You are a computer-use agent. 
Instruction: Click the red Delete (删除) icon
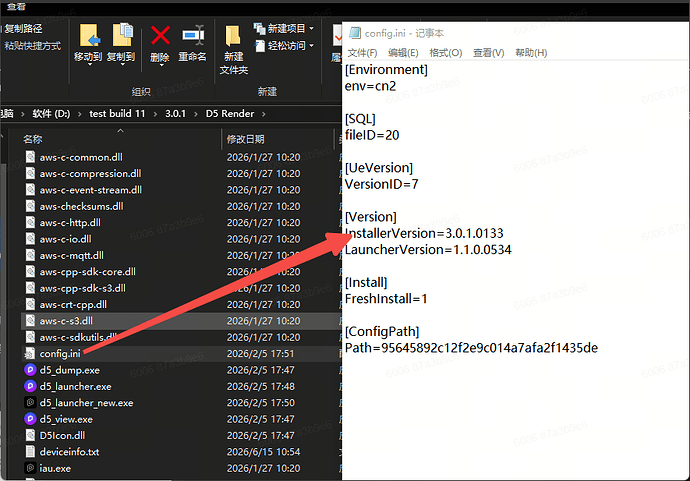tap(160, 35)
